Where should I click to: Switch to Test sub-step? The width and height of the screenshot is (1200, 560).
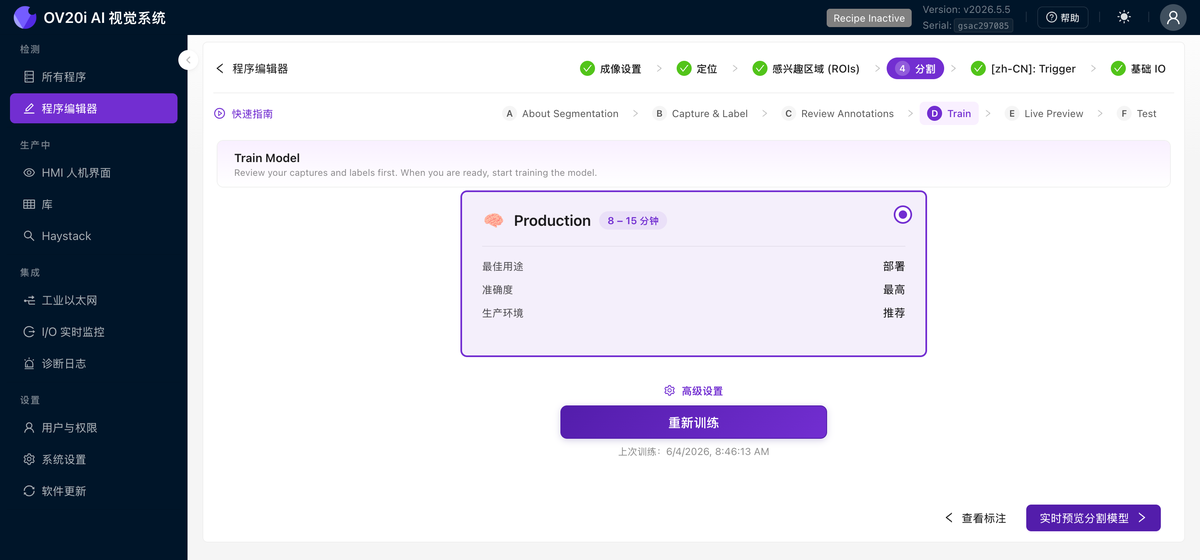(x=1138, y=114)
